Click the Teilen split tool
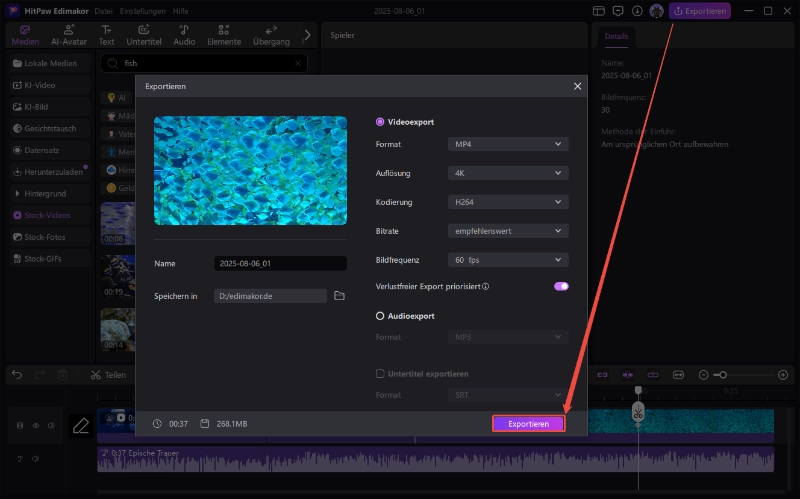 [x=108, y=375]
